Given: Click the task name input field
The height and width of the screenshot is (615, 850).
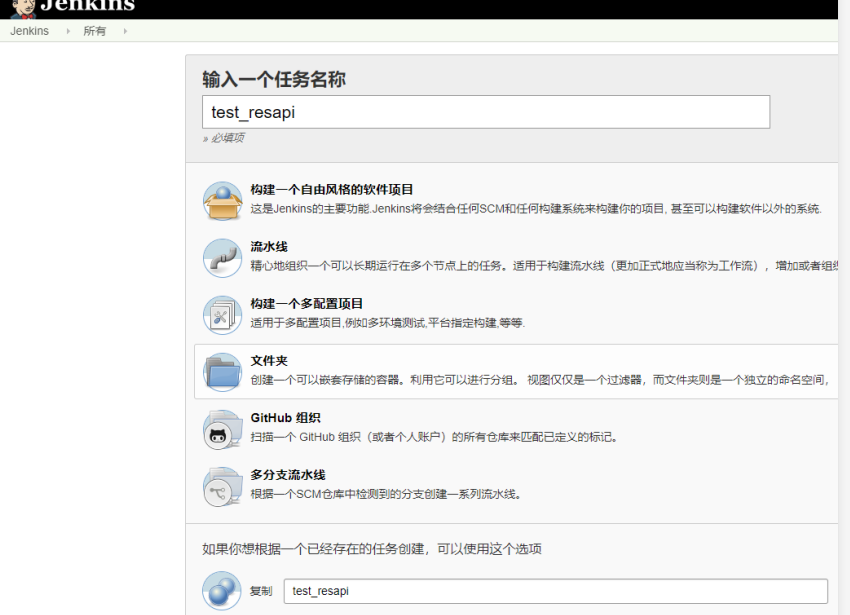Looking at the screenshot, I should (x=486, y=112).
